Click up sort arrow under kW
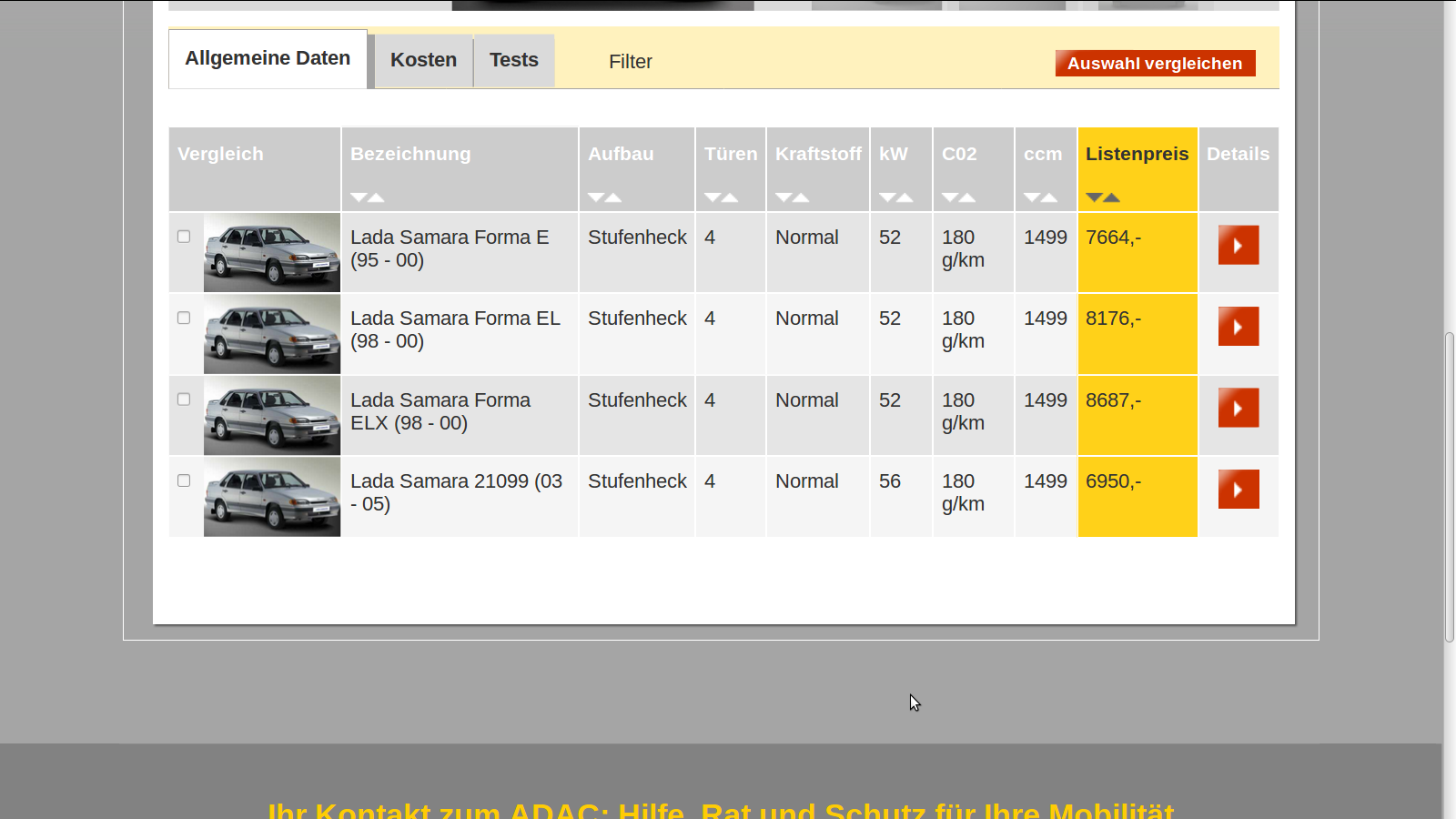 pyautogui.click(x=905, y=197)
